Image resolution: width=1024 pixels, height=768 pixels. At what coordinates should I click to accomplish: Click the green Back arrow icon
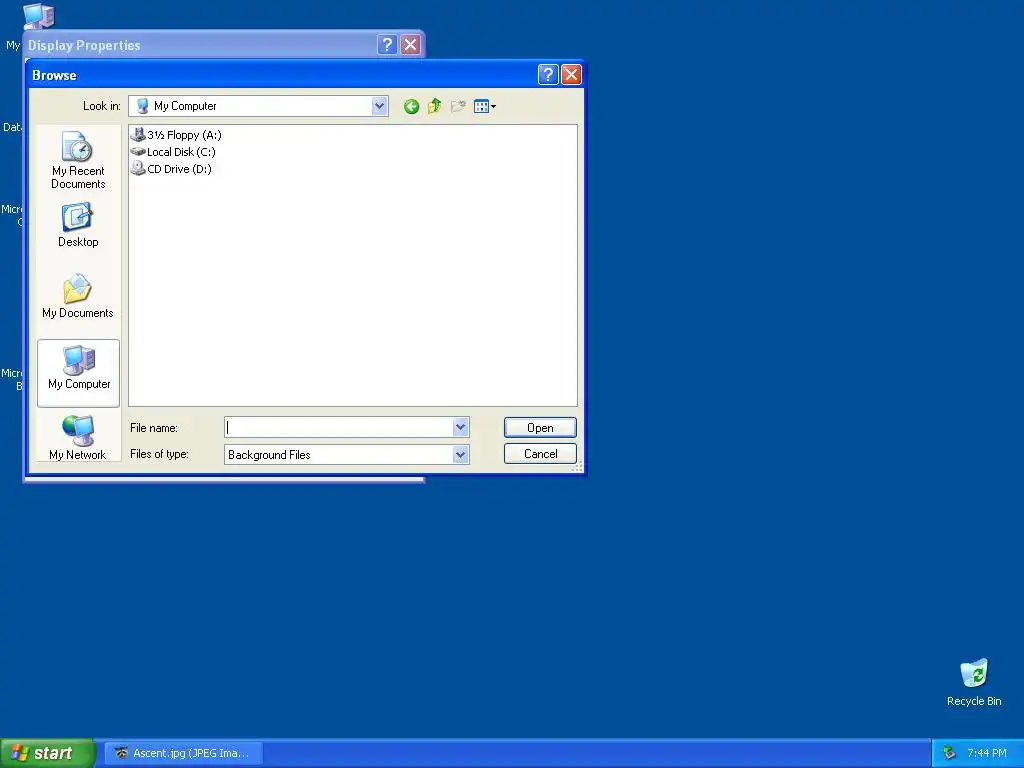pos(411,106)
